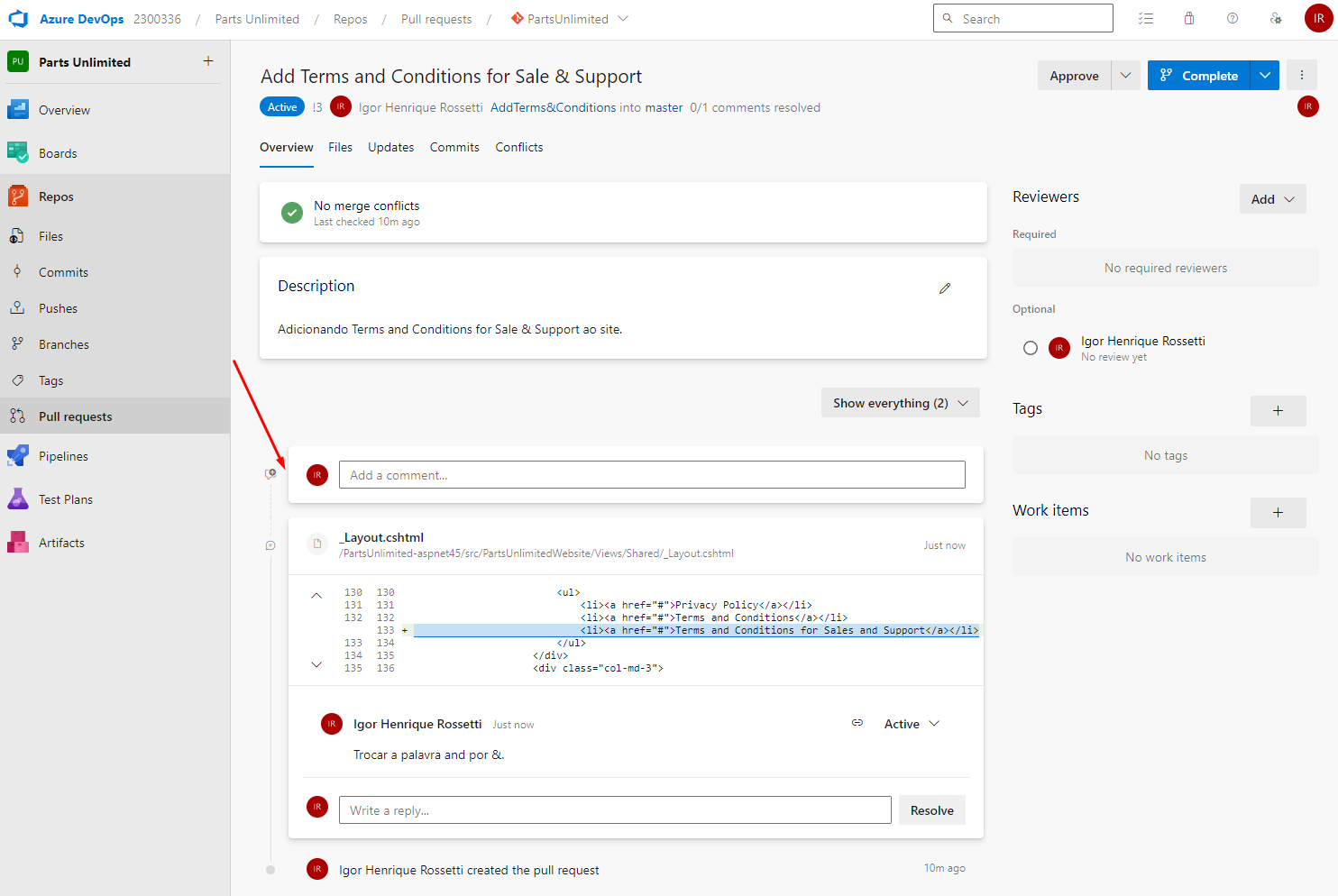The width and height of the screenshot is (1338, 896).
Task: Switch to the Updates tab
Action: click(391, 147)
